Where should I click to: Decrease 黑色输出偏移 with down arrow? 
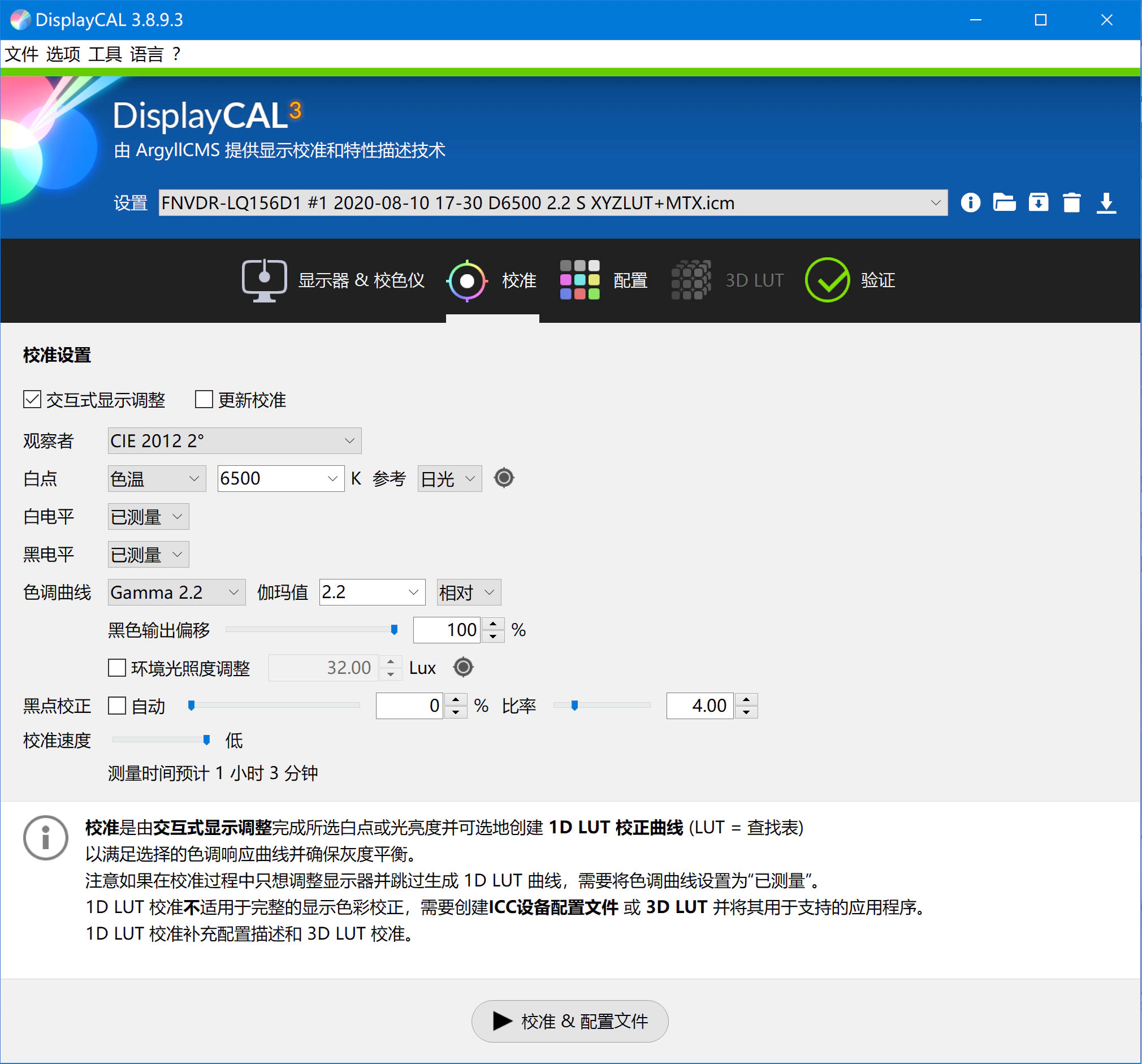tap(493, 637)
